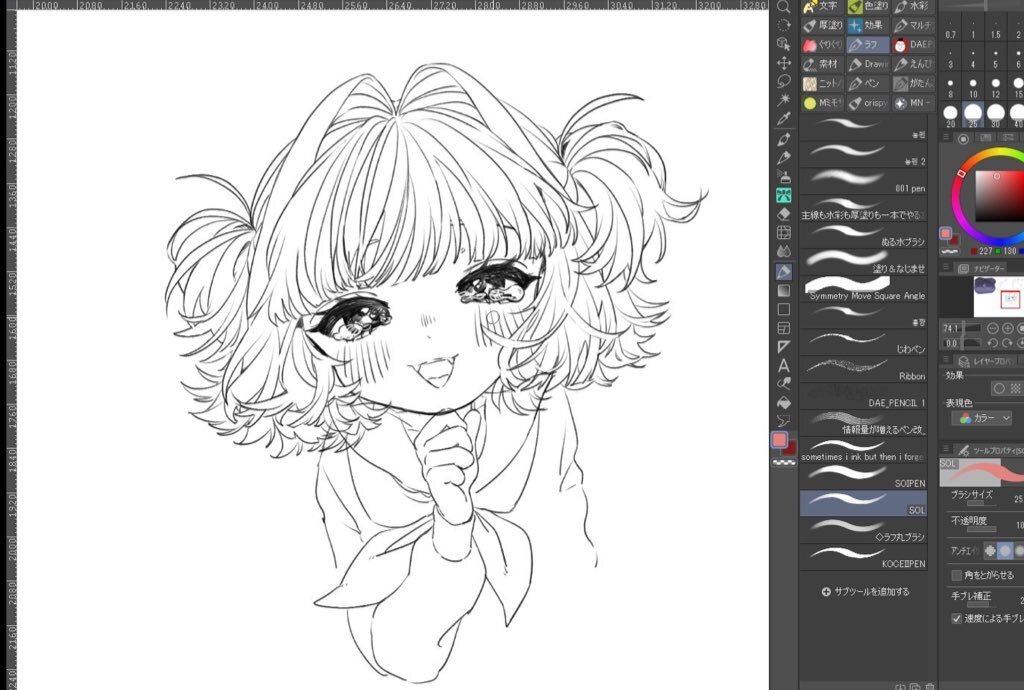Viewport: 1024px width, 690px height.
Task: Select the Figure rectangle tool
Action: click(784, 309)
